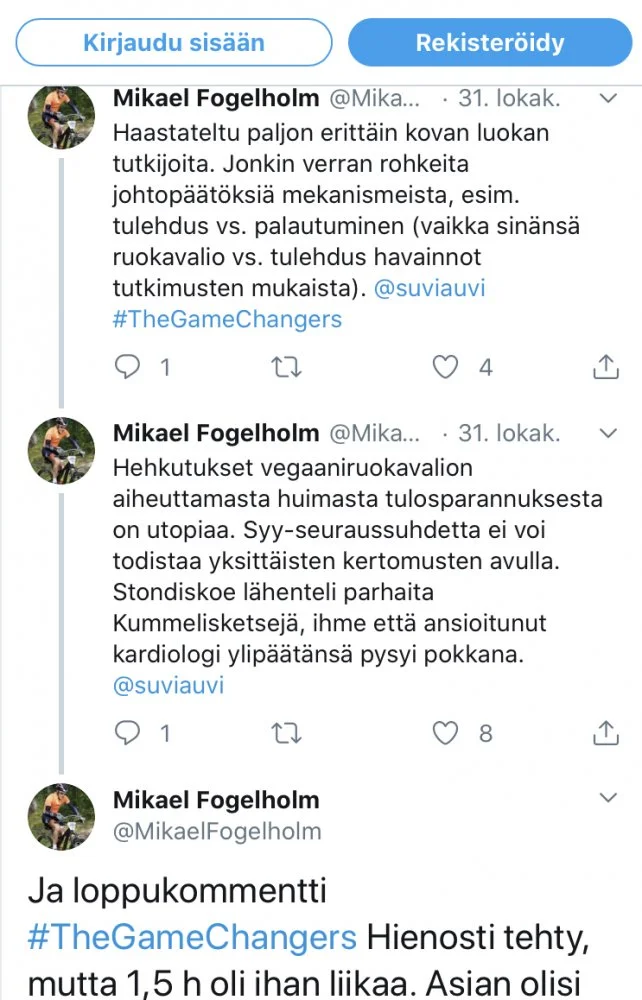The height and width of the screenshot is (1000, 642).
Task: Reply to the first tweet about tutkijoita
Action: (x=127, y=367)
